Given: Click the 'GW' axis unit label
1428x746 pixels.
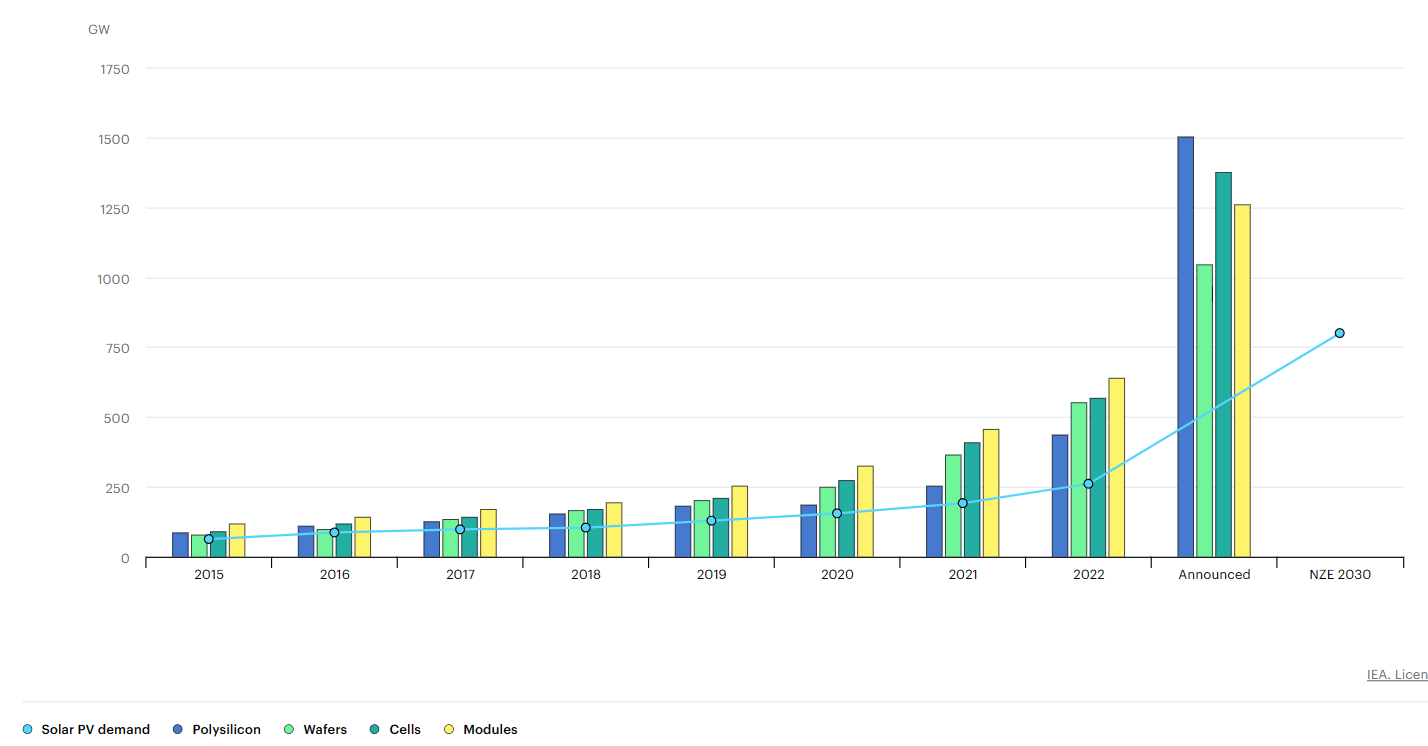Looking at the screenshot, I should (99, 29).
